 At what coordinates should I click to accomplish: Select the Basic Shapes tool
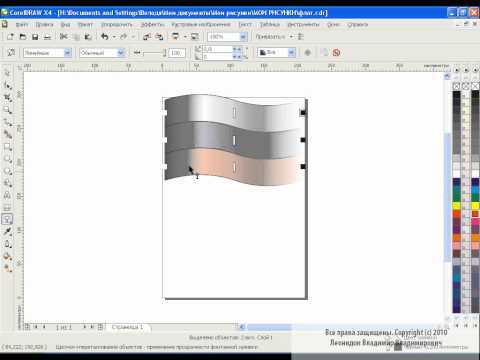(7, 183)
